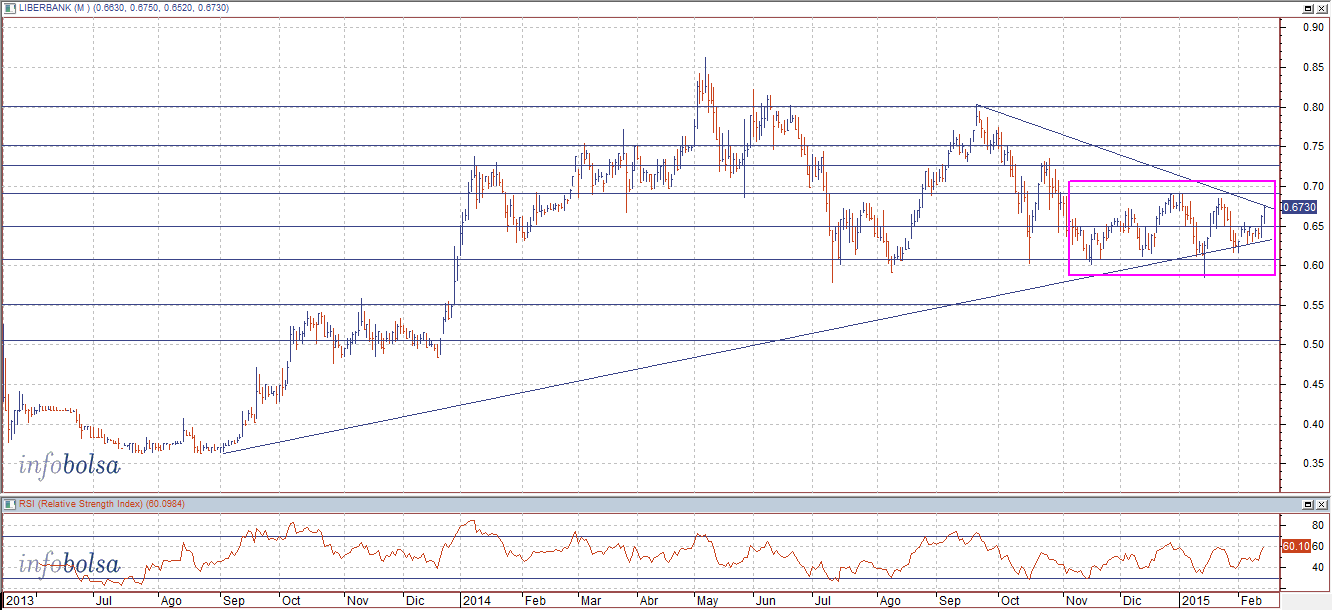The image size is (1332, 610).
Task: Click the 60.10 RSI value label
Action: 1296,546
